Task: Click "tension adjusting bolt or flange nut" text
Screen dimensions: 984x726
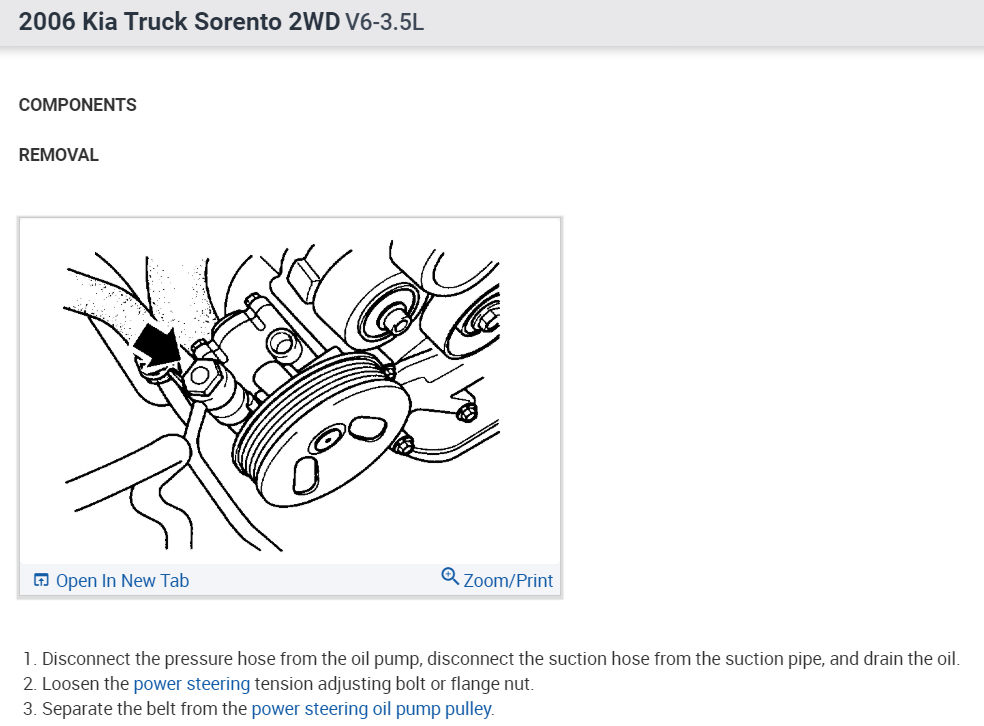Action: pos(394,683)
